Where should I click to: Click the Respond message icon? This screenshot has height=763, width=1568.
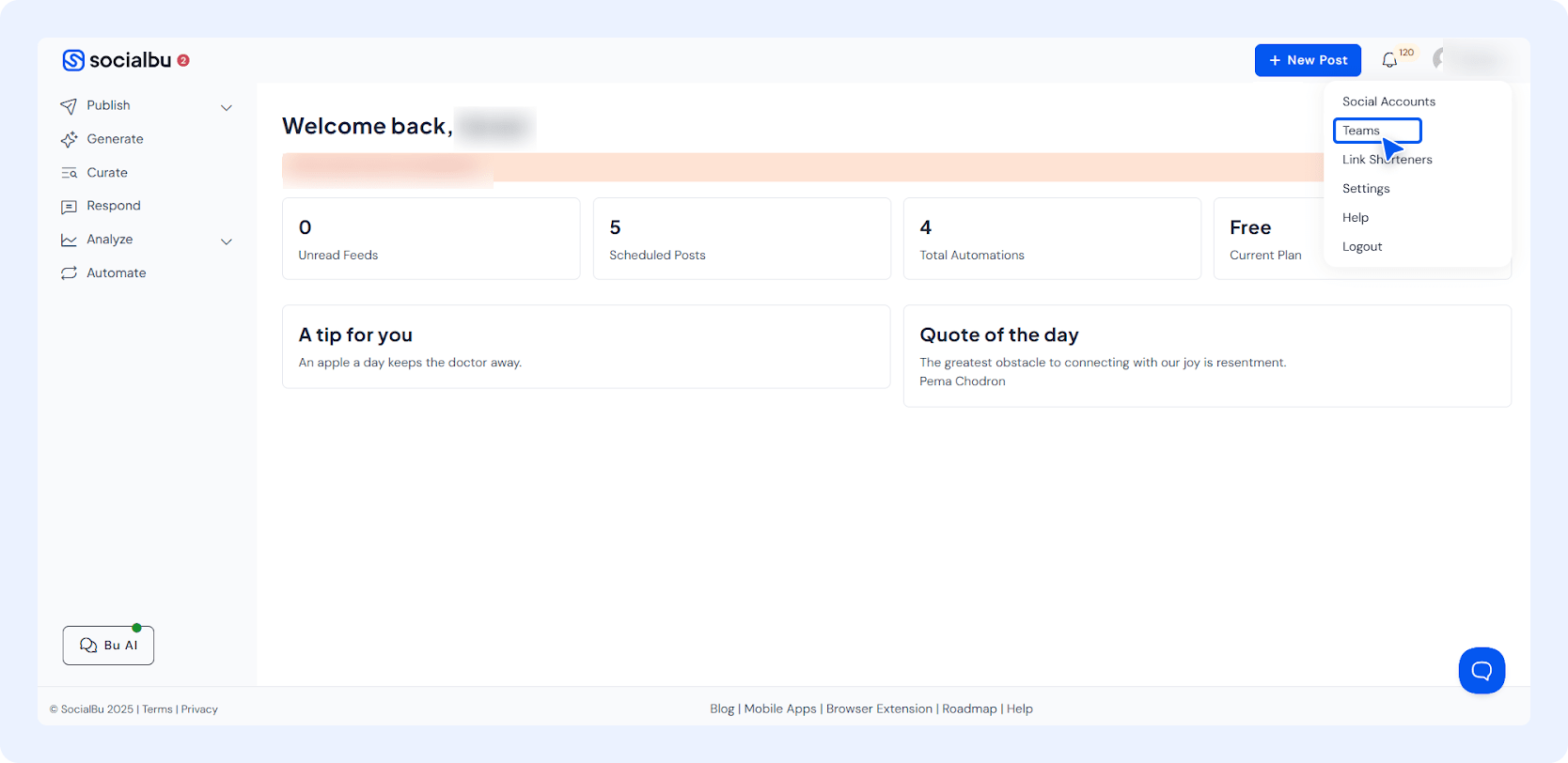[69, 207]
